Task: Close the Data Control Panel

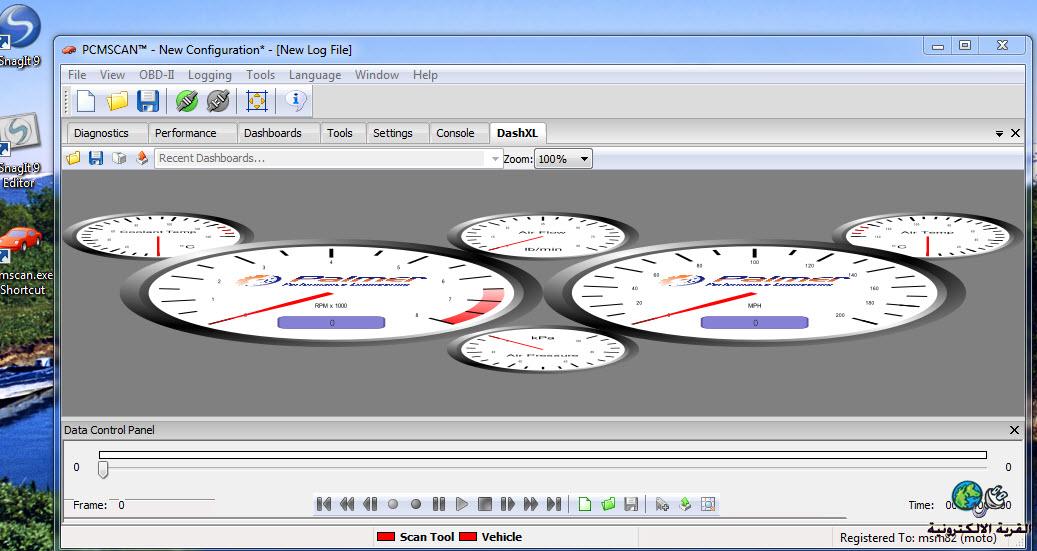Action: click(1015, 430)
